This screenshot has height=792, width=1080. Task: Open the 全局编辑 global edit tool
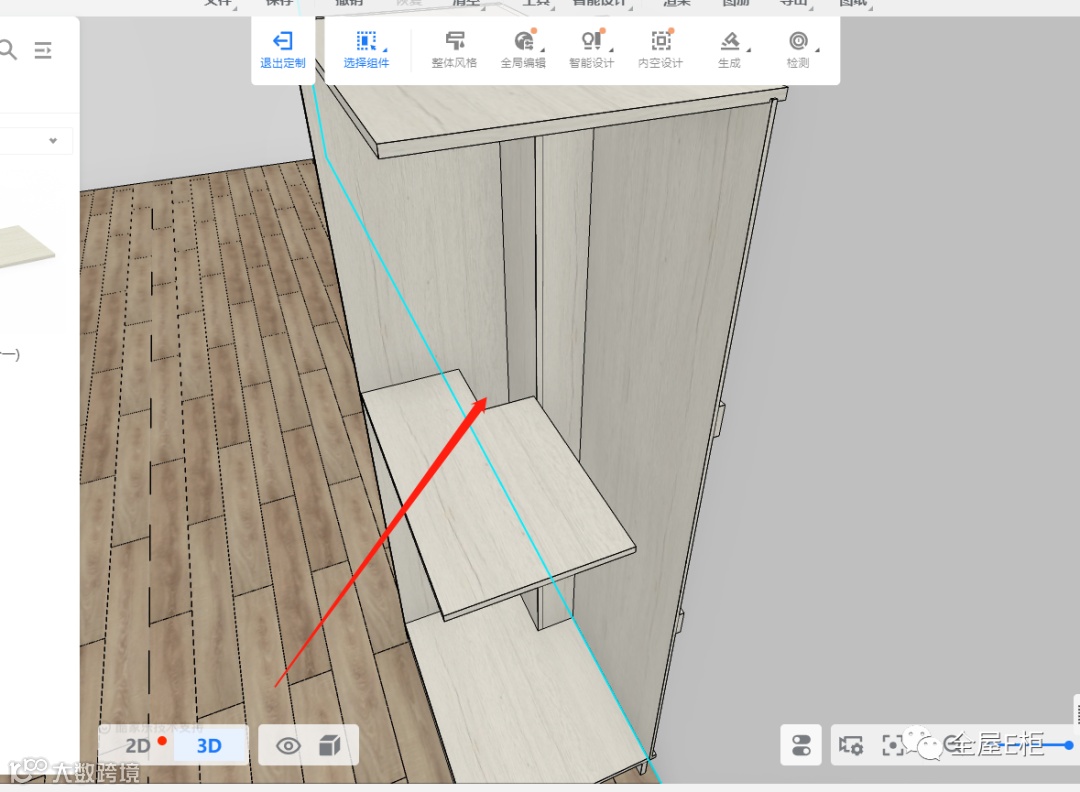[523, 50]
